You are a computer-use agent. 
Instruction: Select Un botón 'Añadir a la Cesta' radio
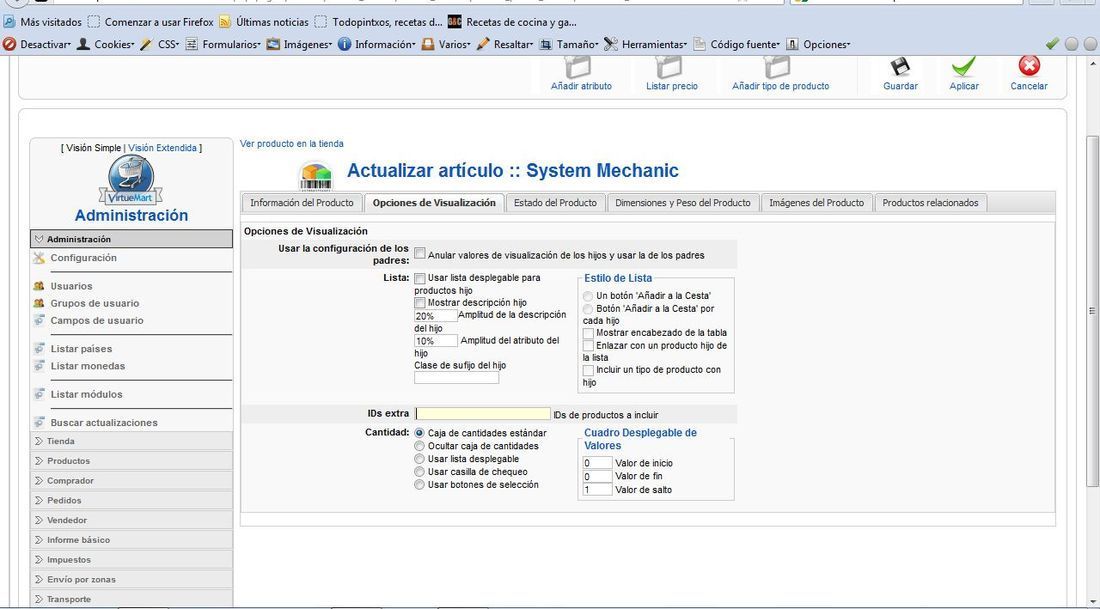point(588,296)
